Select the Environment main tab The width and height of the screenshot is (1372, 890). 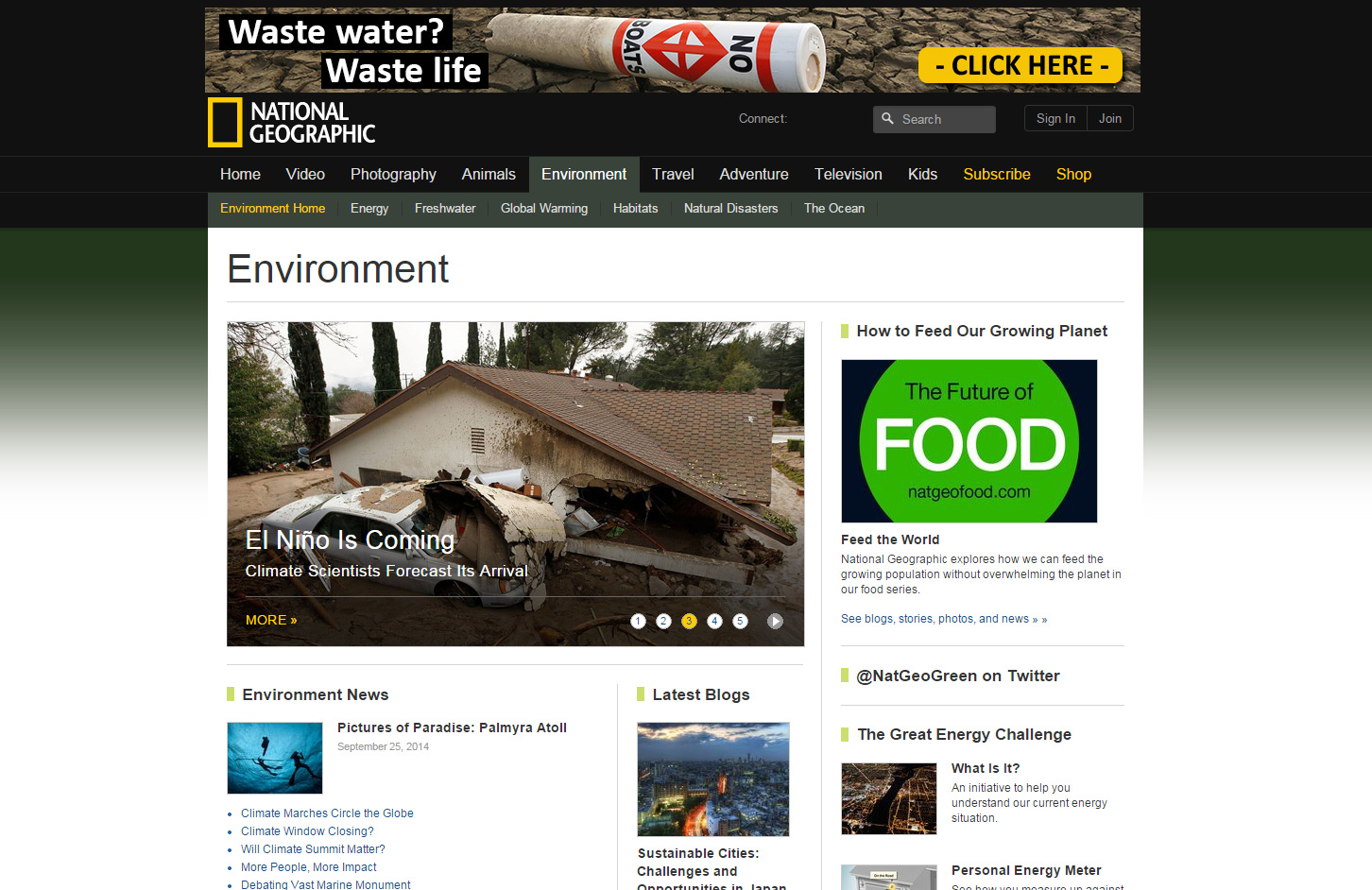click(584, 174)
